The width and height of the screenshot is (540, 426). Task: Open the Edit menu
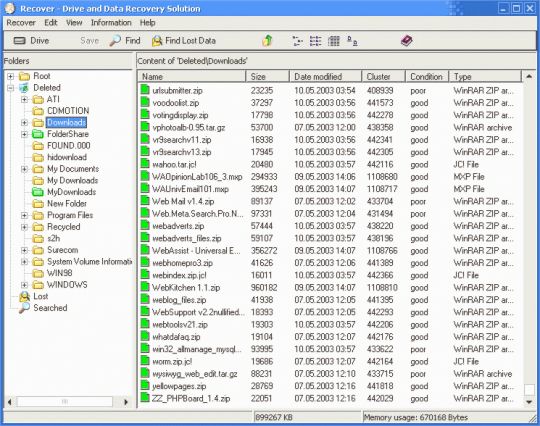51,23
